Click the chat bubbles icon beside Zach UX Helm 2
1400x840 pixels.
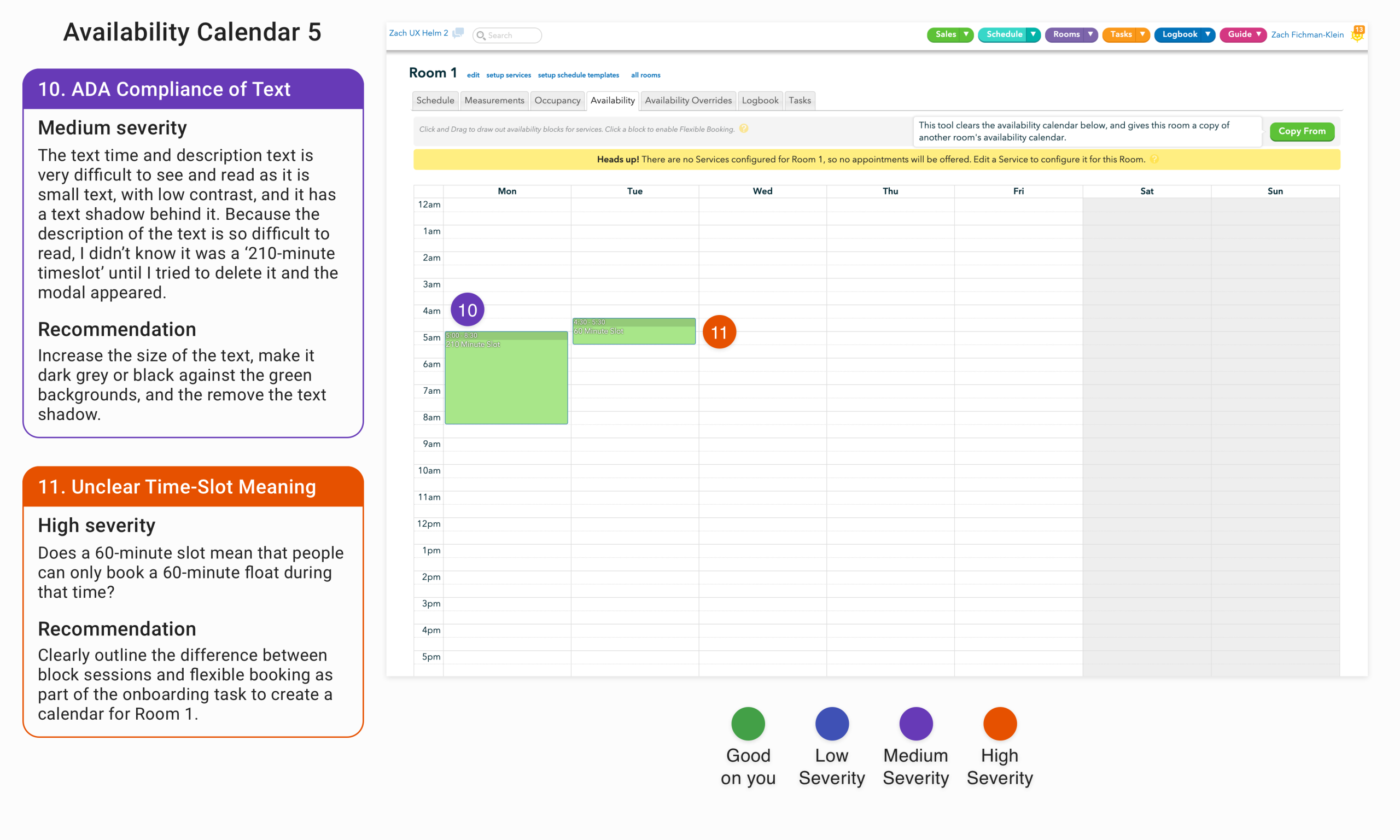[458, 33]
